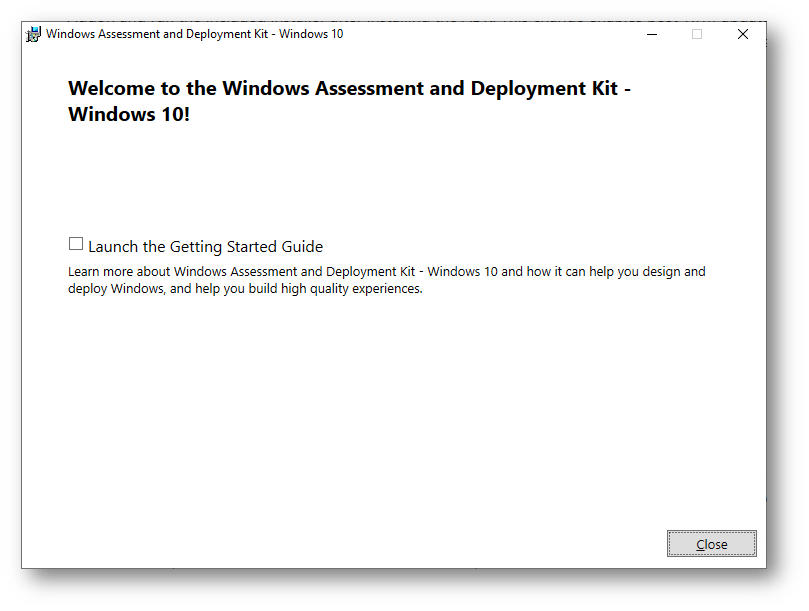The width and height of the screenshot is (809, 611).
Task: Click the installer icon in title bar
Action: tap(33, 35)
